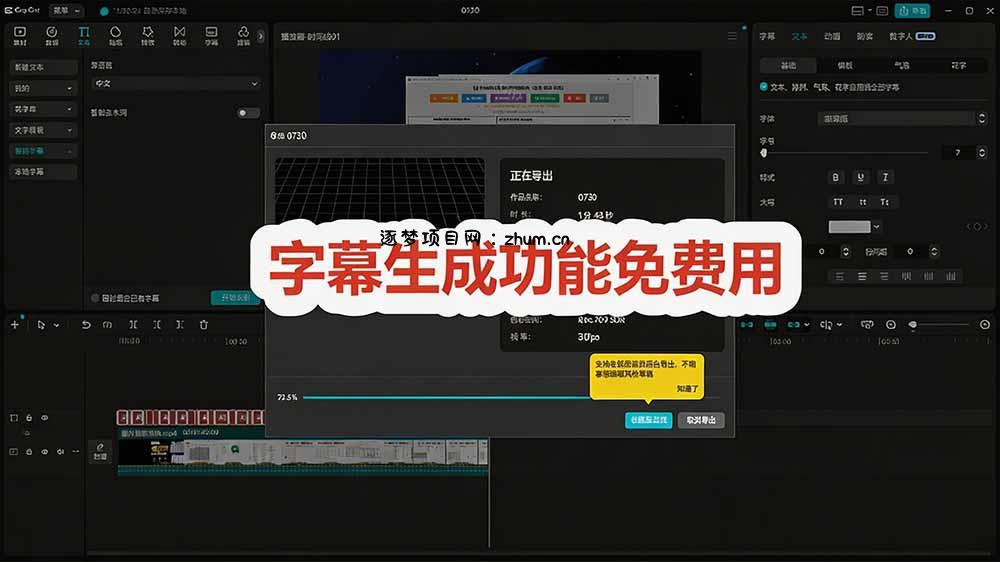Open the text color swatch

[x=849, y=226]
